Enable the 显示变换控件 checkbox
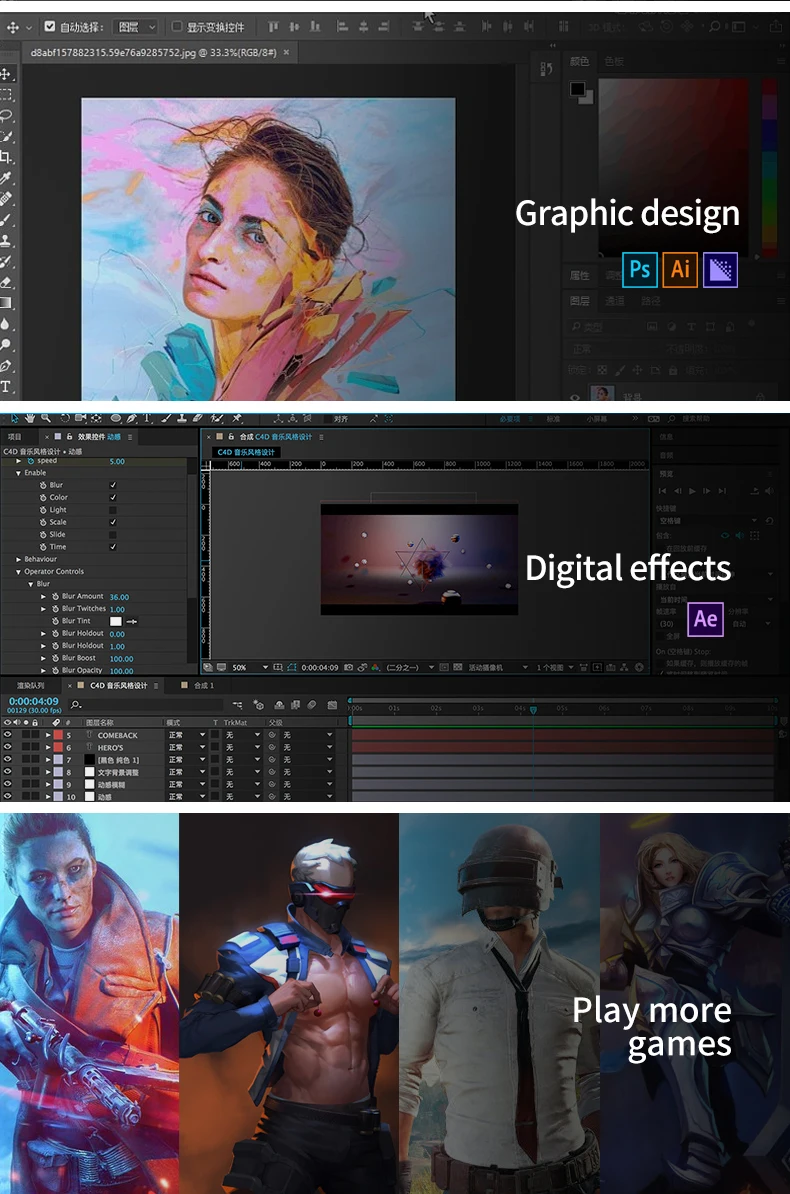Screen dimensions: 790x1194 tap(177, 27)
